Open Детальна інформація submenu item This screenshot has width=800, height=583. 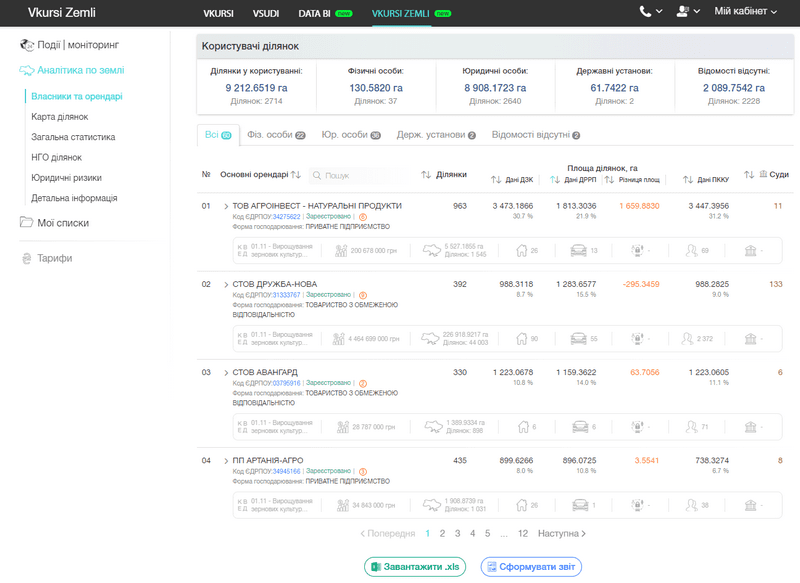coord(74,198)
